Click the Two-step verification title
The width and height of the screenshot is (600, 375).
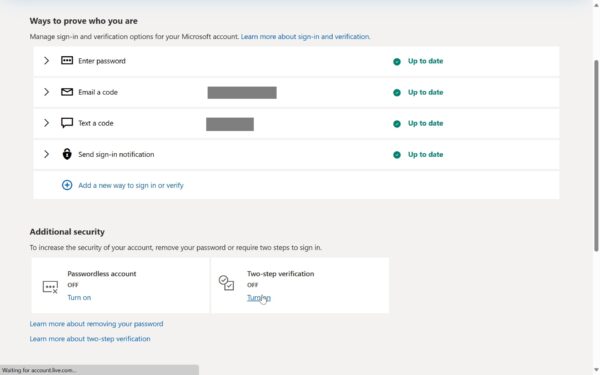tap(280, 274)
